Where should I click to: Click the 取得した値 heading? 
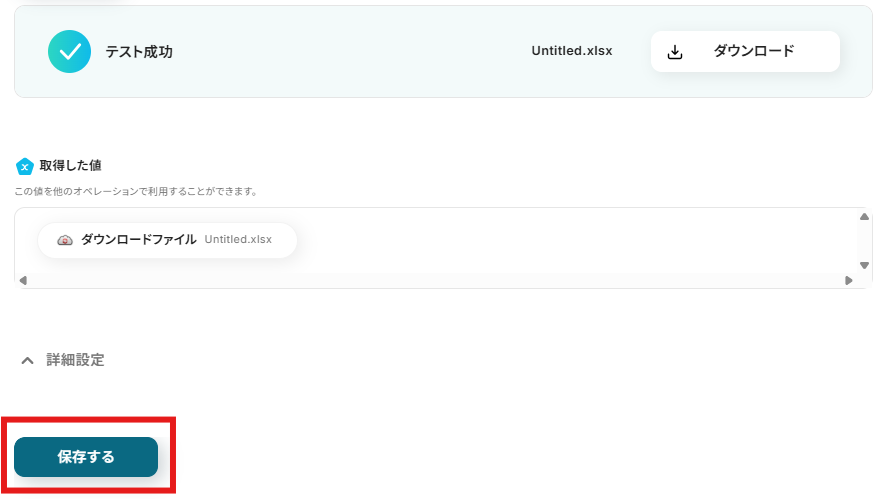coord(70,165)
